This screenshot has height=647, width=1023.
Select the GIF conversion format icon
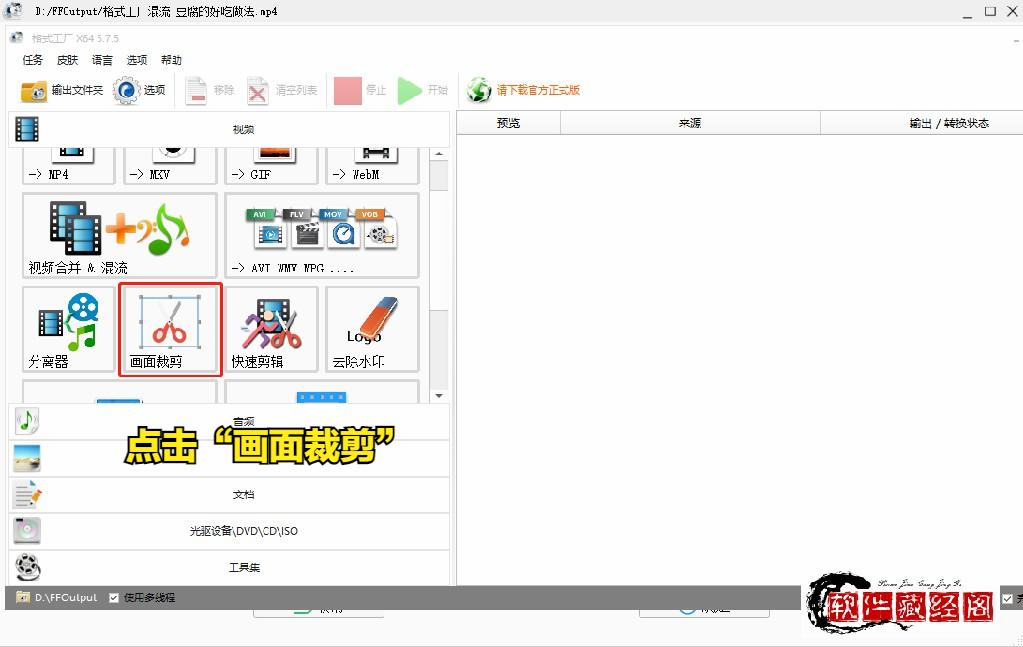click(270, 160)
